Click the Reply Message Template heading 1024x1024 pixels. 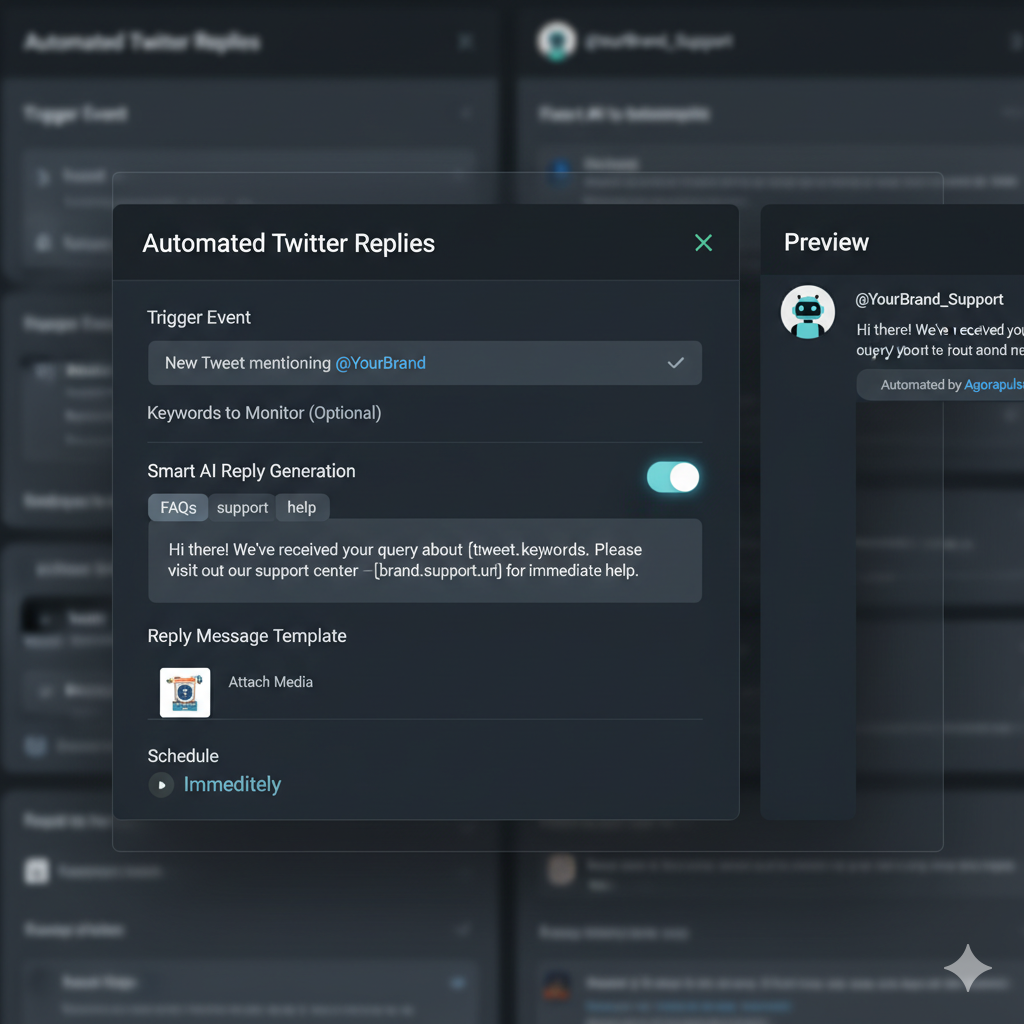[x=247, y=635]
